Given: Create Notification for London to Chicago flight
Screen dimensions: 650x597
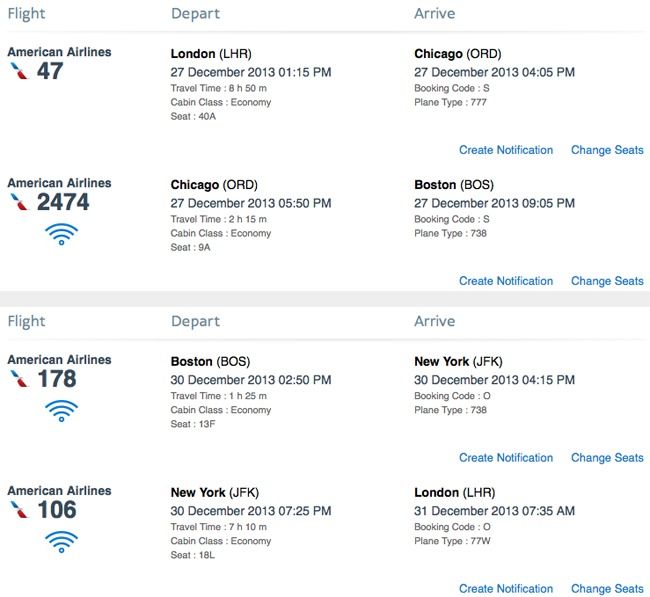Looking at the screenshot, I should (x=506, y=150).
